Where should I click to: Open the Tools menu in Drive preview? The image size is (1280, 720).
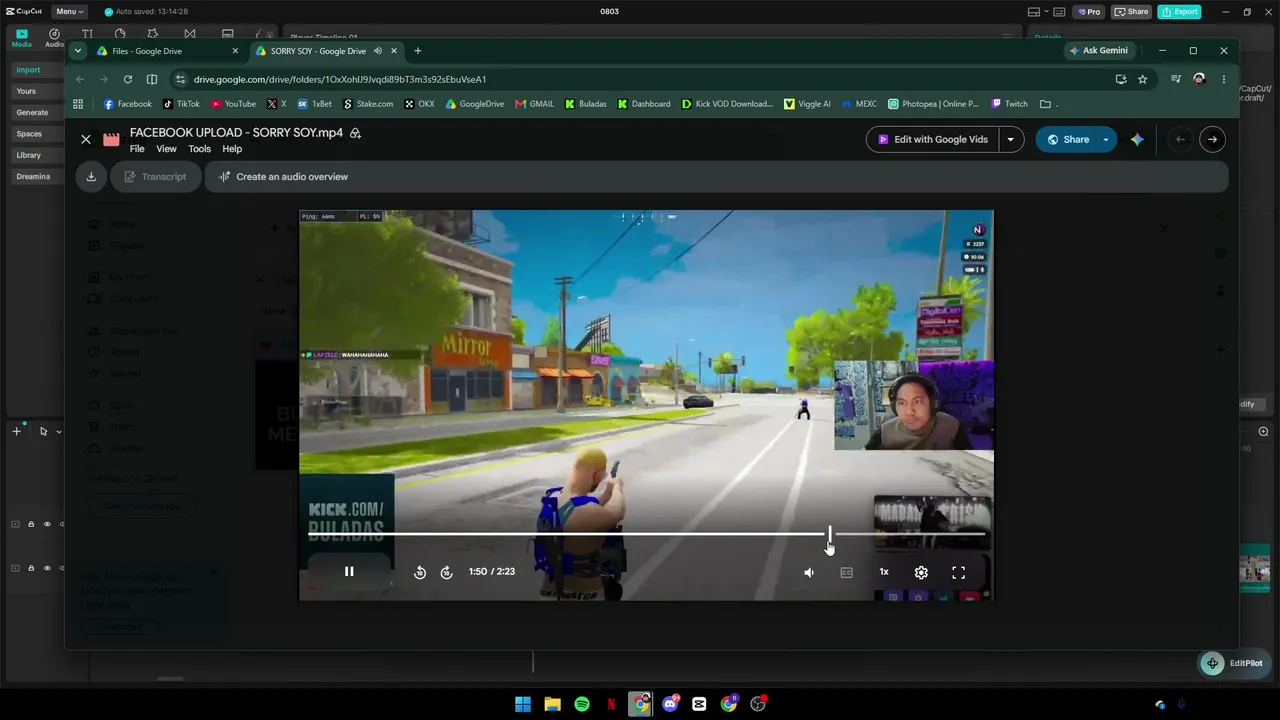200,149
